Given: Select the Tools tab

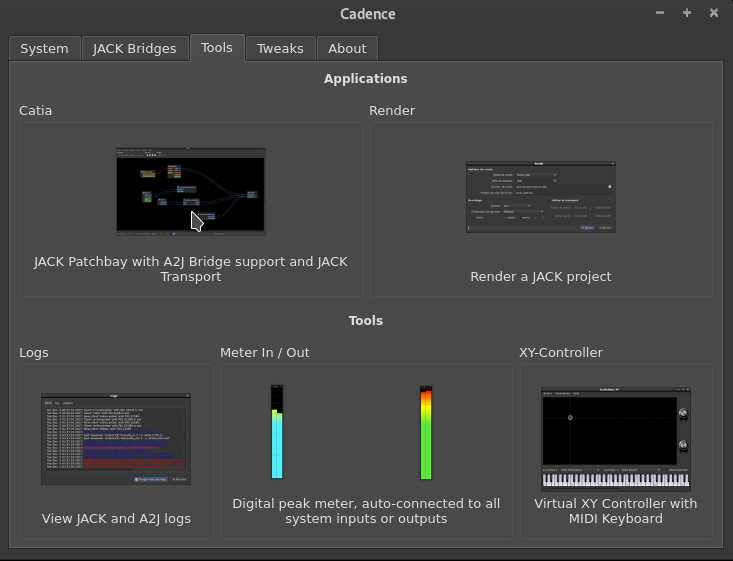Looking at the screenshot, I should pyautogui.click(x=217, y=48).
